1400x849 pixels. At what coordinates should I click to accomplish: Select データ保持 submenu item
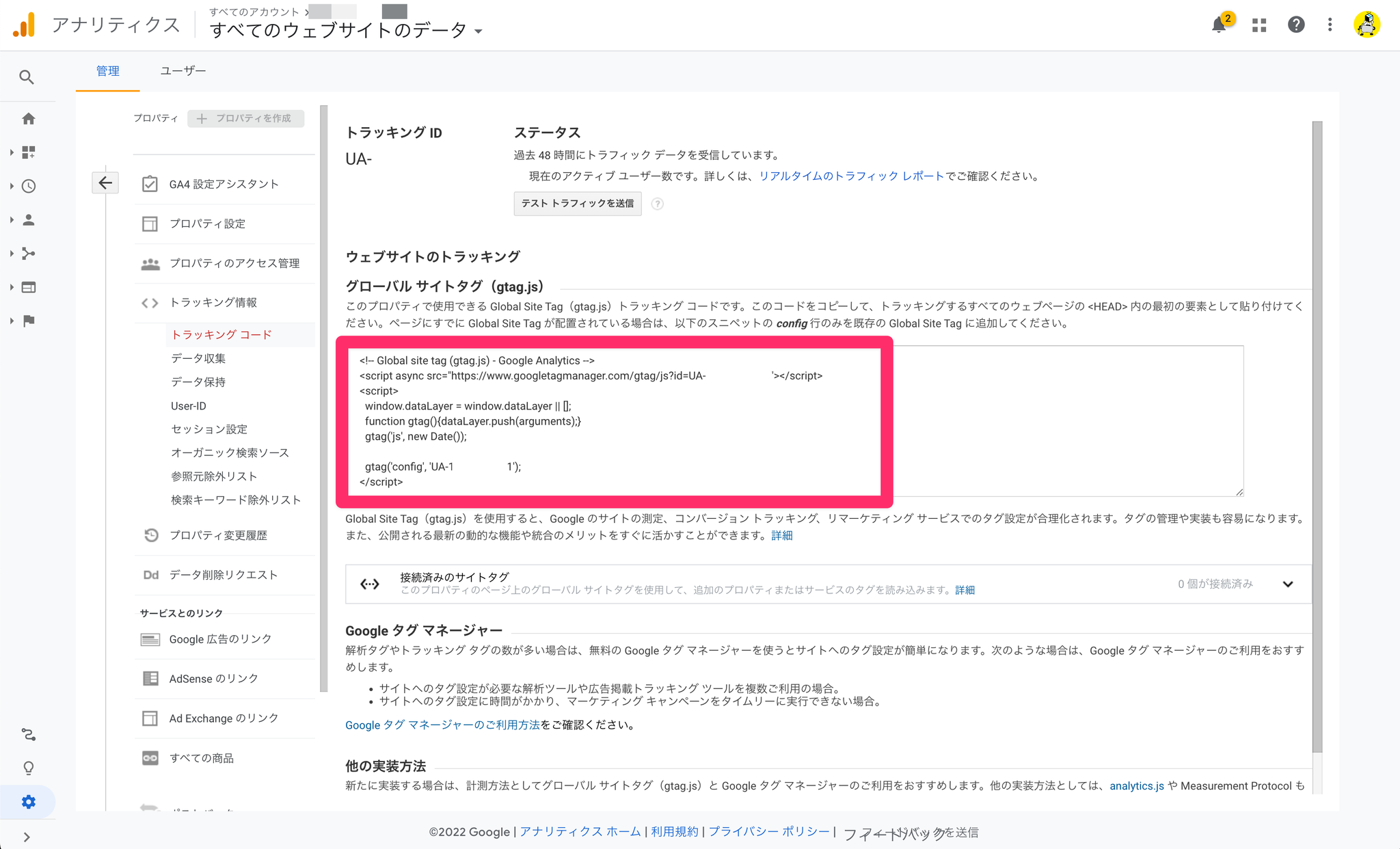(x=198, y=382)
